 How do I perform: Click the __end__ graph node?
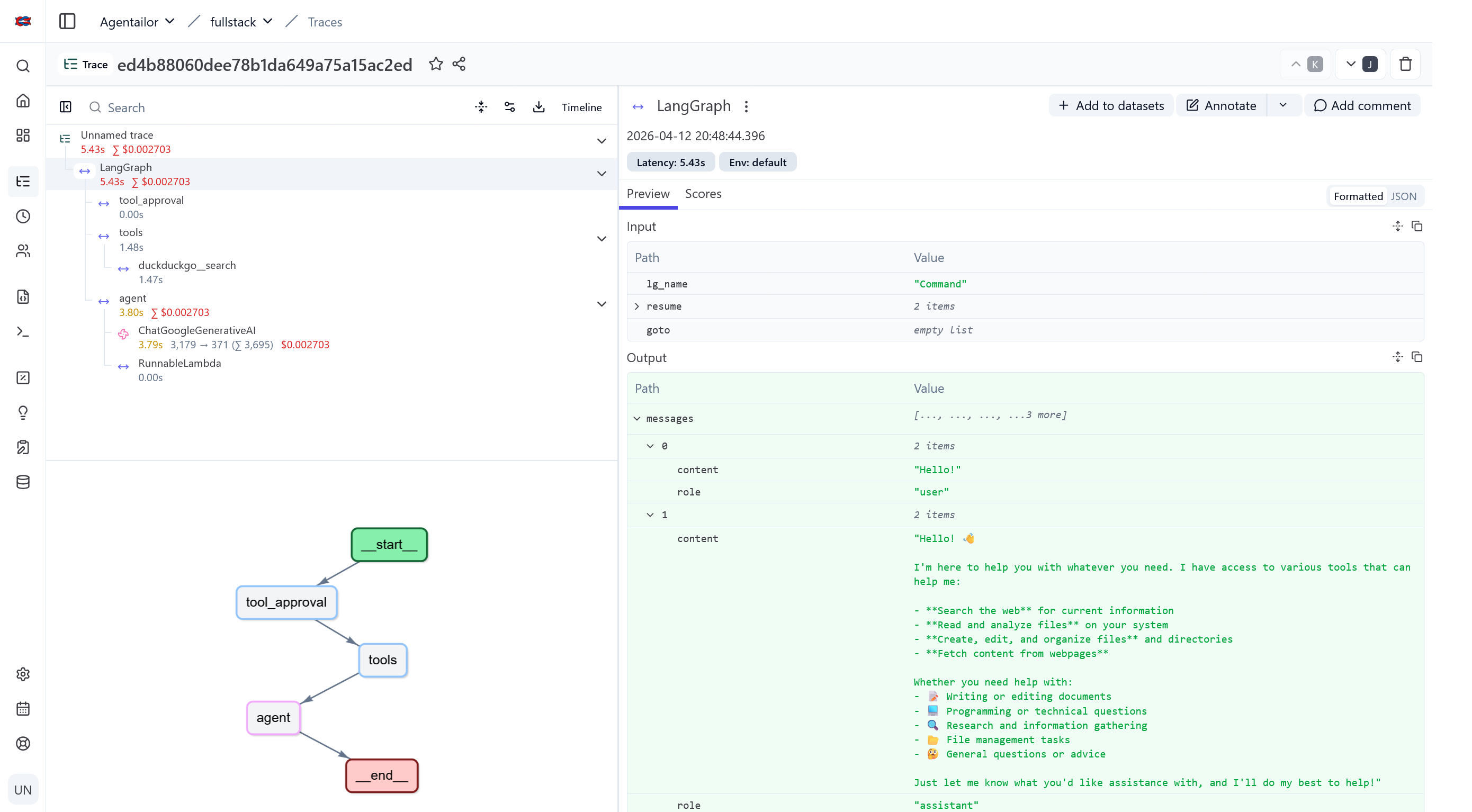[x=382, y=775]
